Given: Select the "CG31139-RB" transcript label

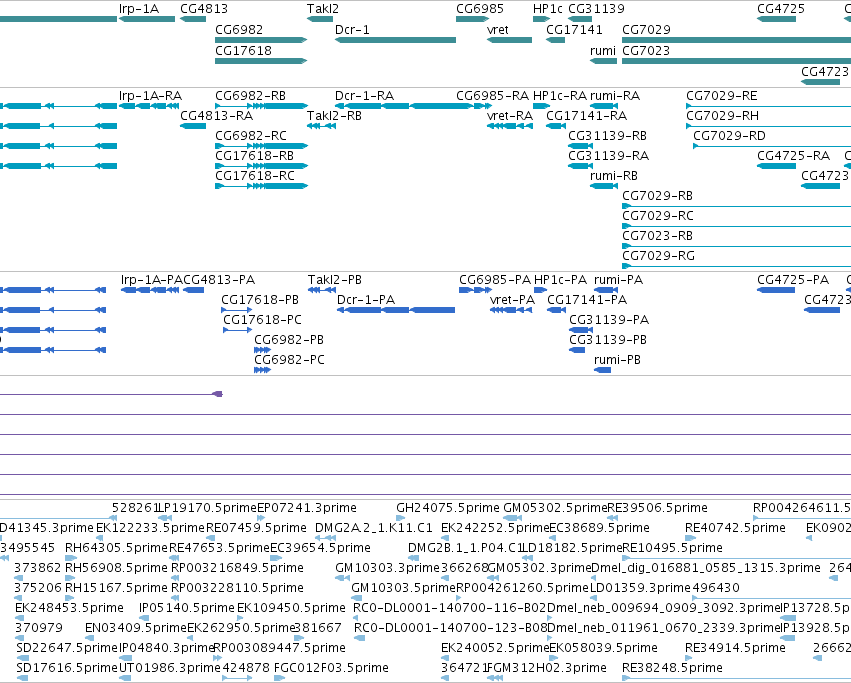Looking at the screenshot, I should point(607,136).
